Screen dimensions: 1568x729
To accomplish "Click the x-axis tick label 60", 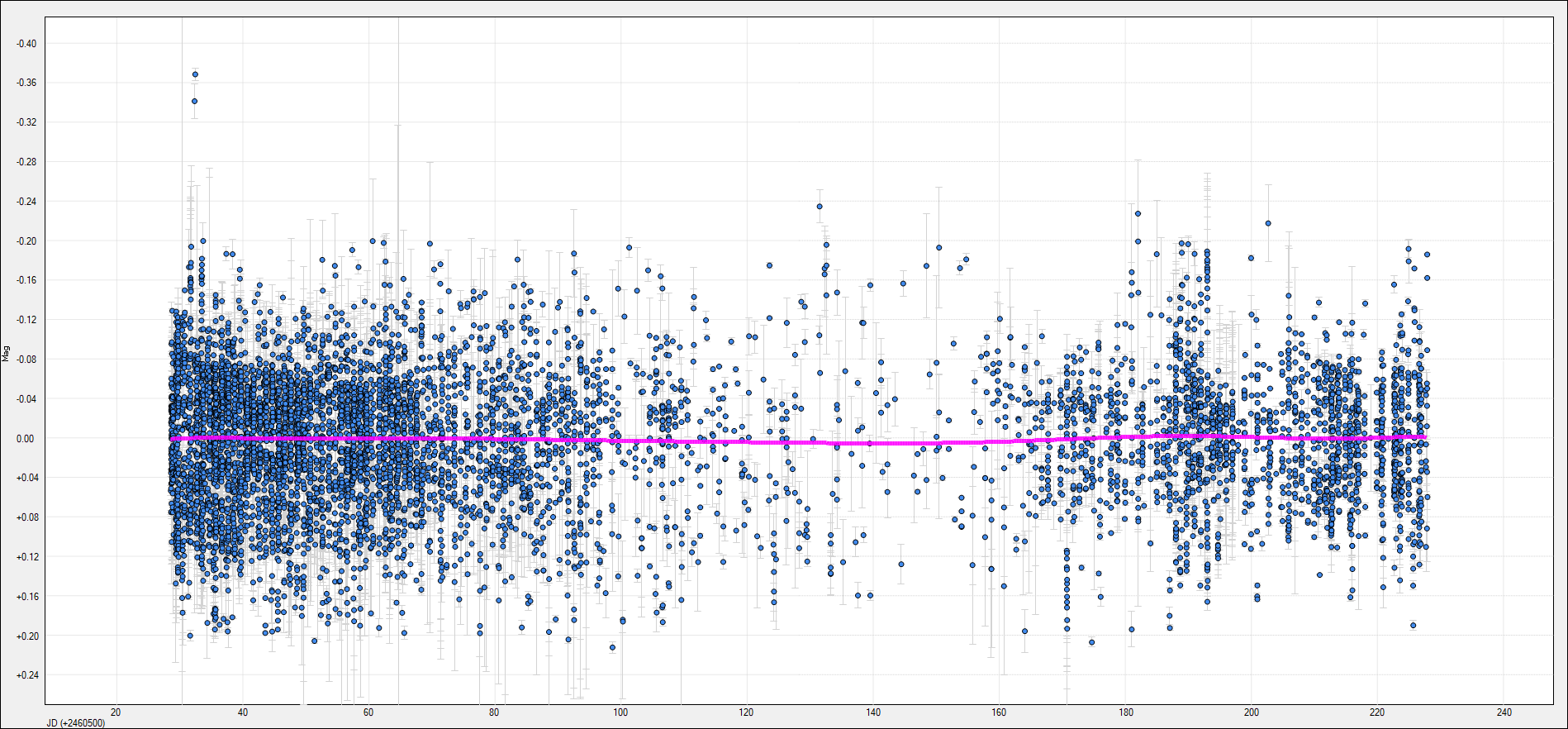I will pos(368,712).
